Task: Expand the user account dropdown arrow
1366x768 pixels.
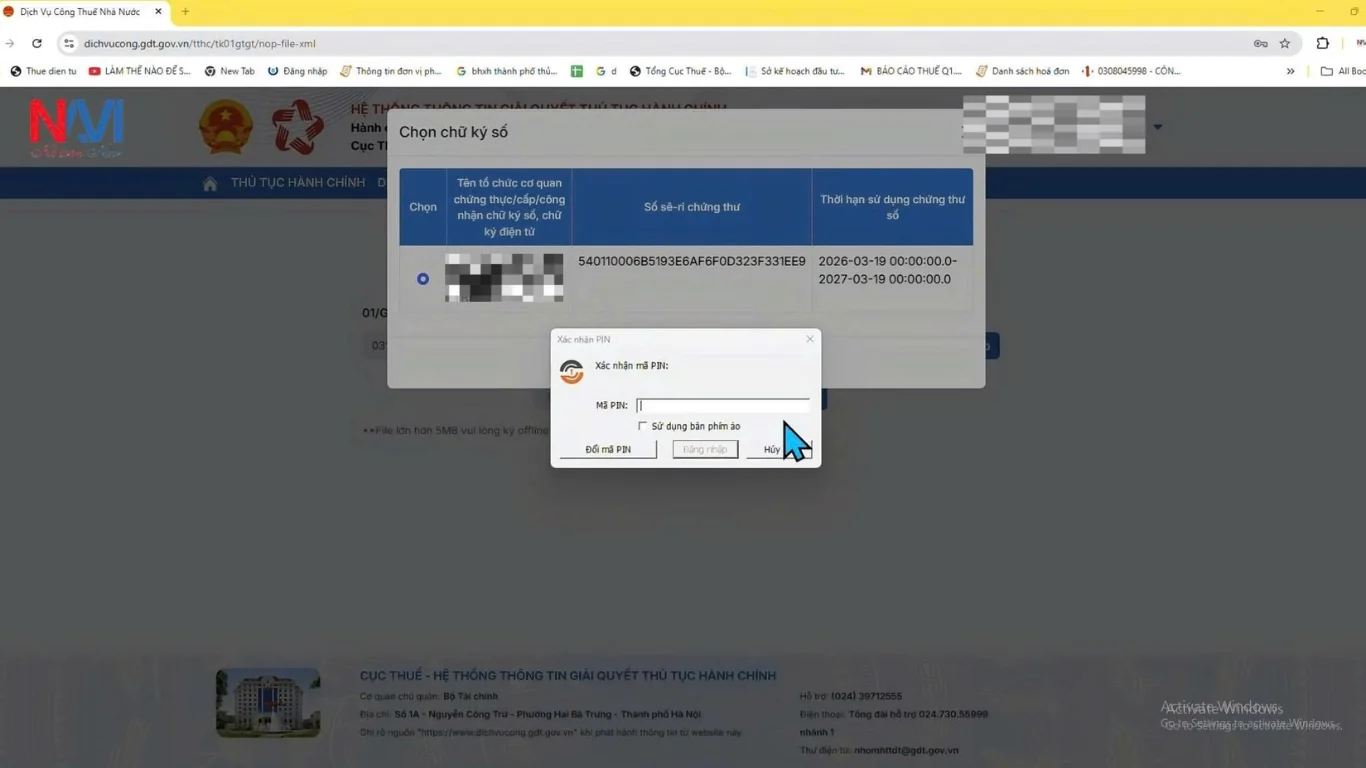Action: tap(1158, 127)
